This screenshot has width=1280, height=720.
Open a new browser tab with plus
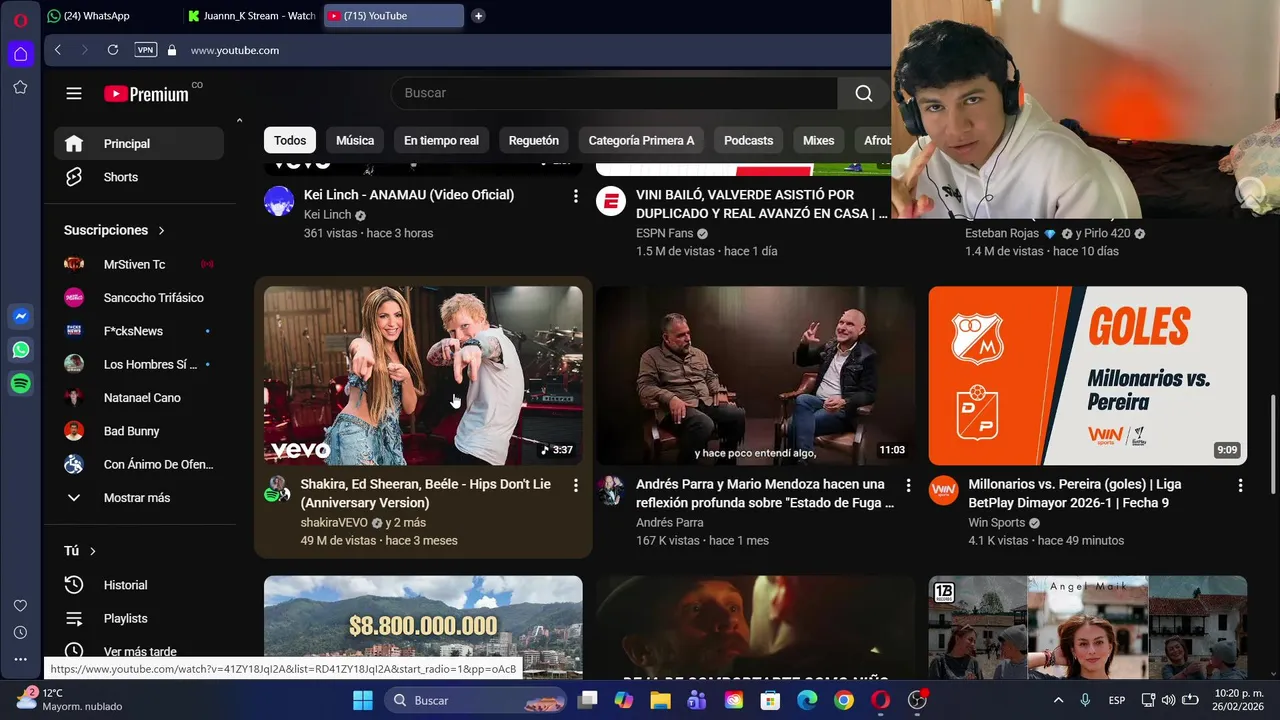478,16
